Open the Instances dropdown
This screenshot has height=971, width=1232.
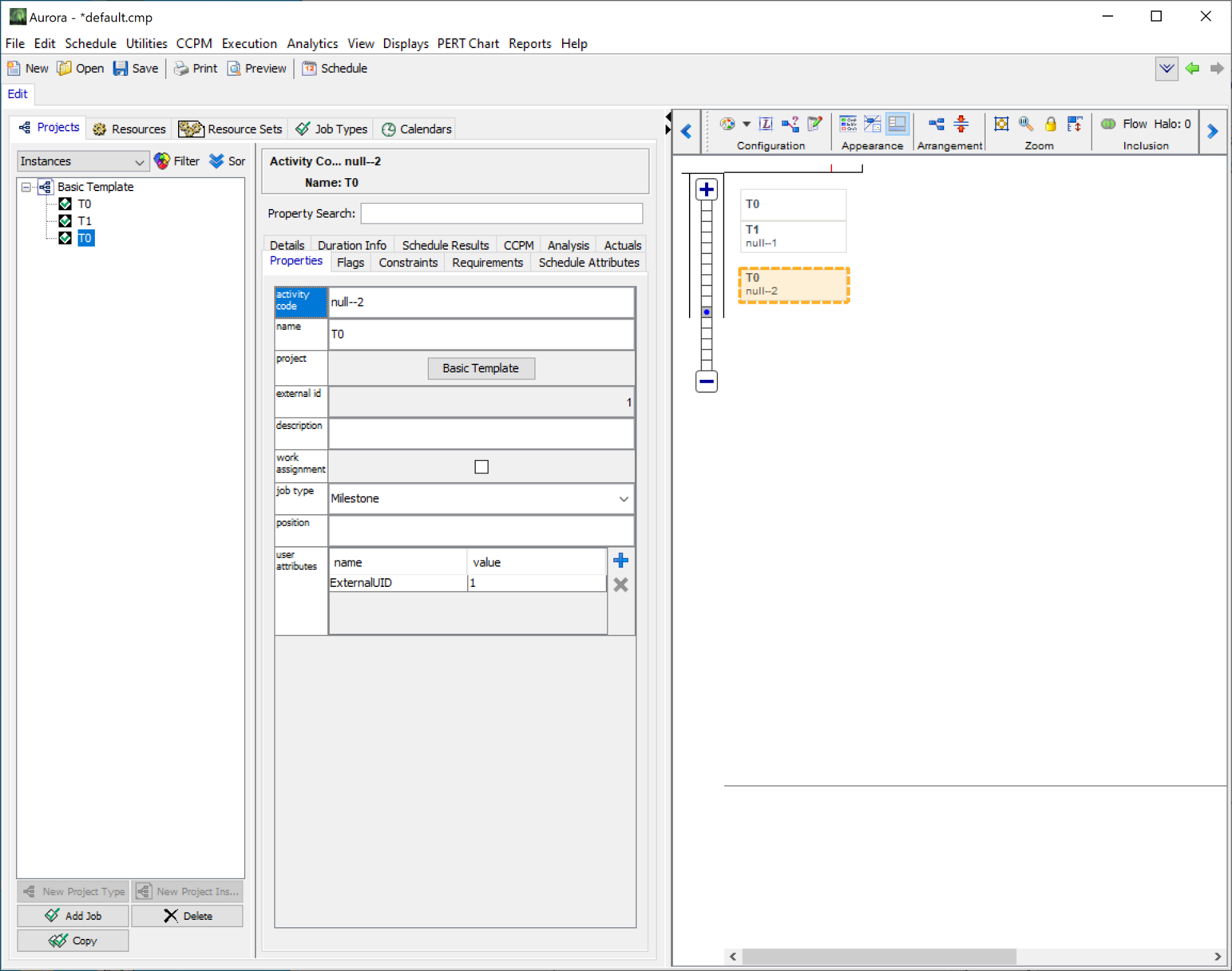(x=81, y=162)
